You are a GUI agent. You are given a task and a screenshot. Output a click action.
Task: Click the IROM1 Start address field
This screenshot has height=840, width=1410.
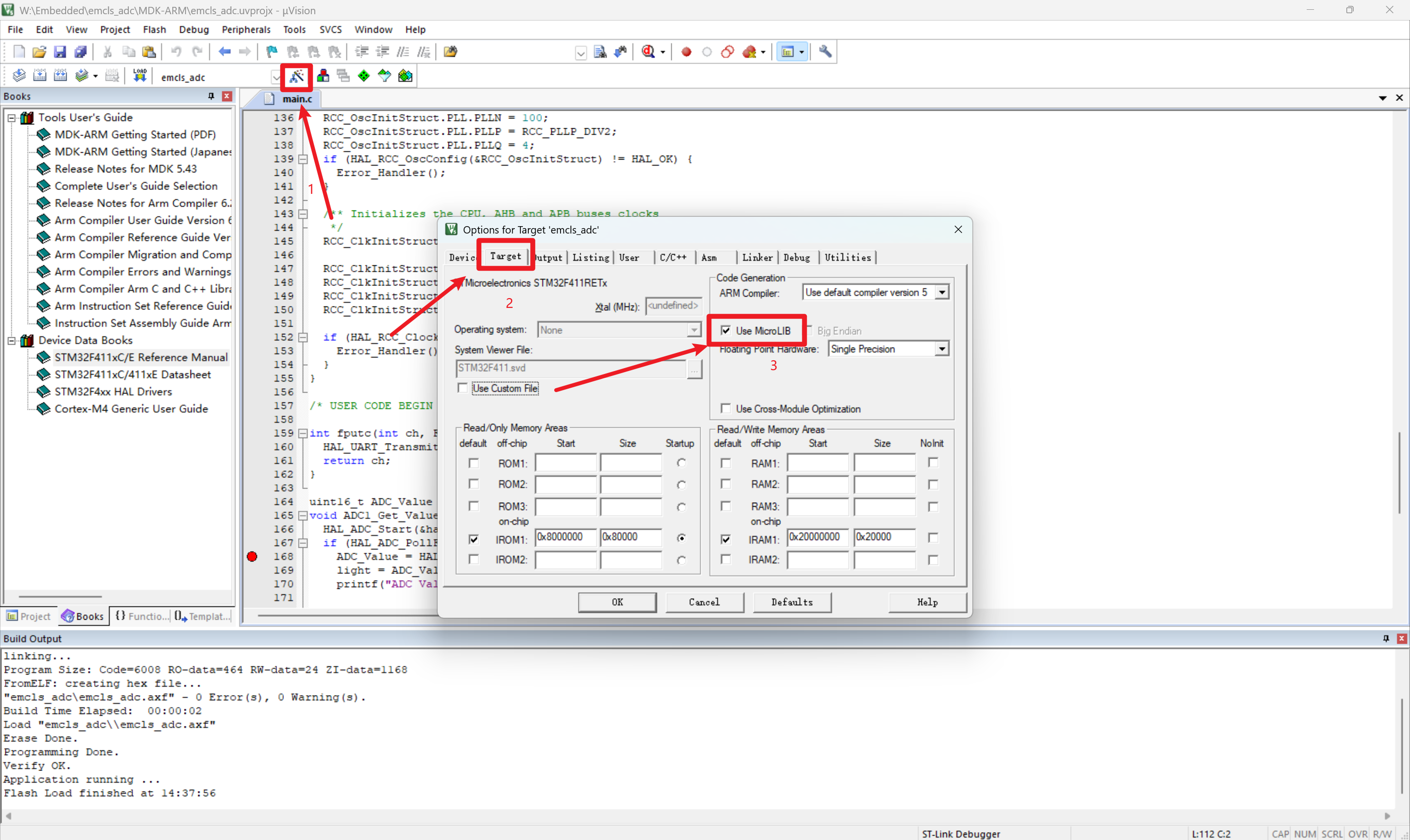click(566, 537)
